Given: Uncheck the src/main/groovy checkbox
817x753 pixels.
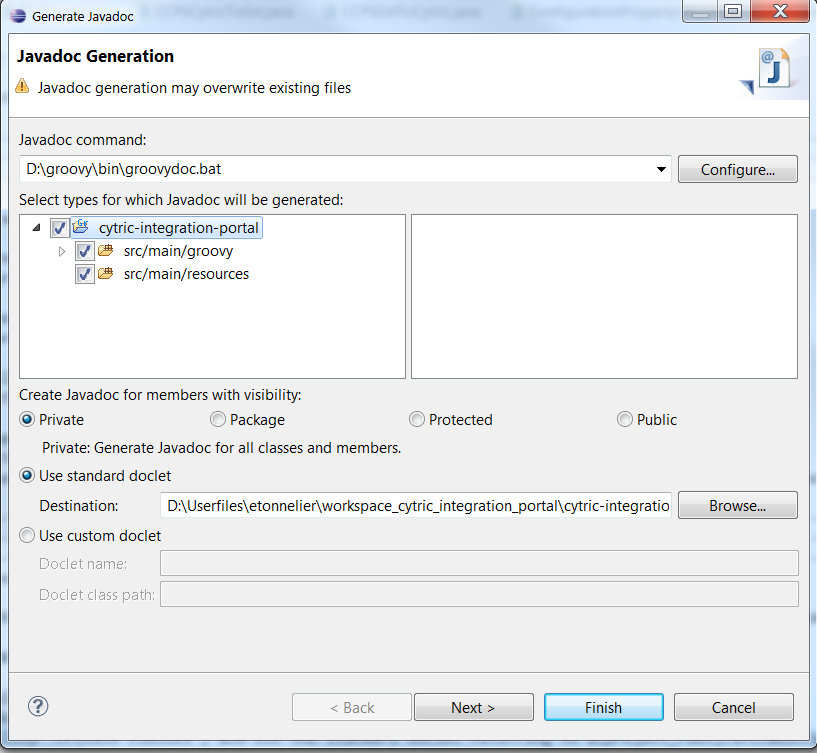Looking at the screenshot, I should point(85,251).
